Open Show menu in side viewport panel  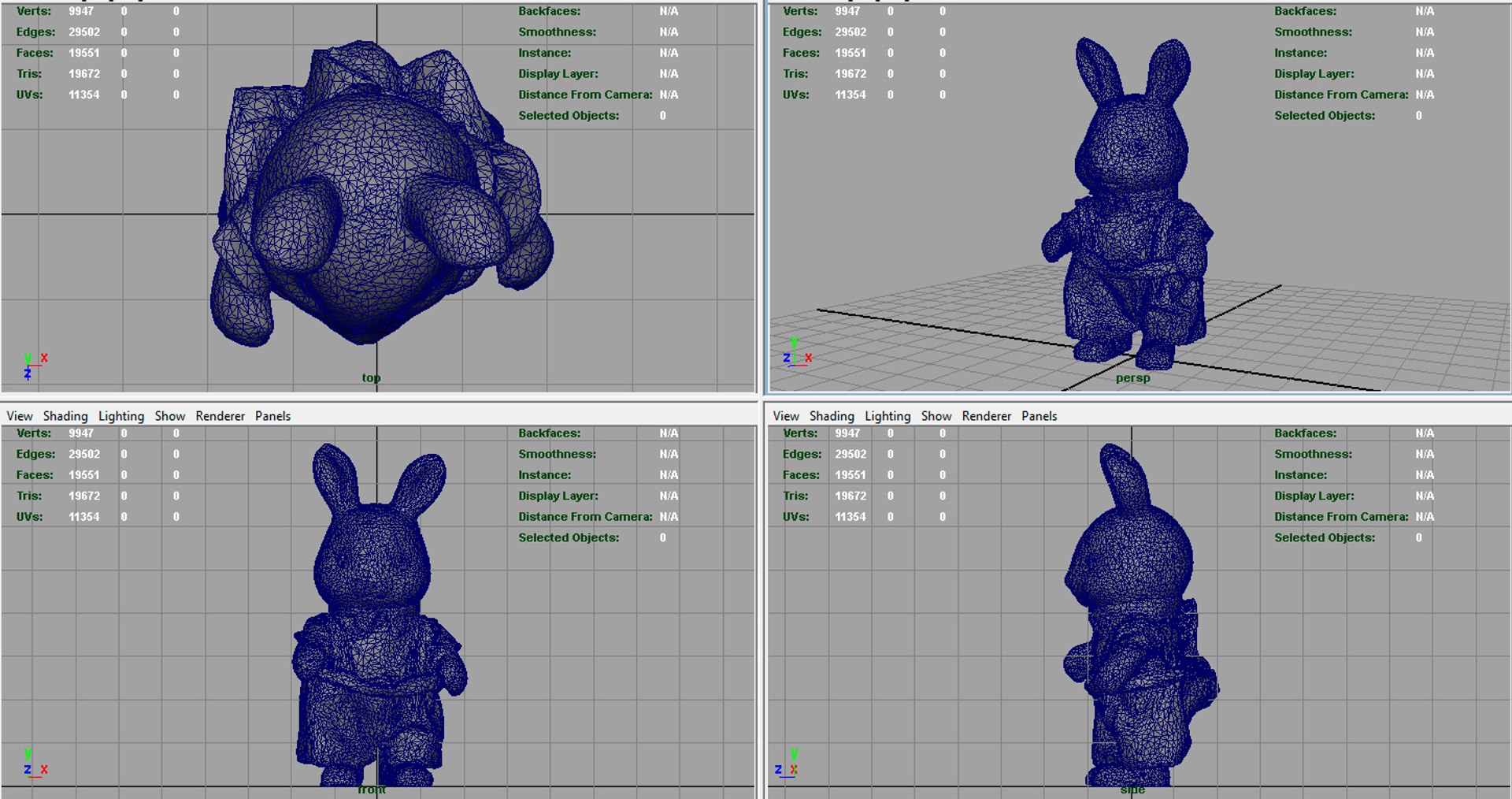(936, 416)
